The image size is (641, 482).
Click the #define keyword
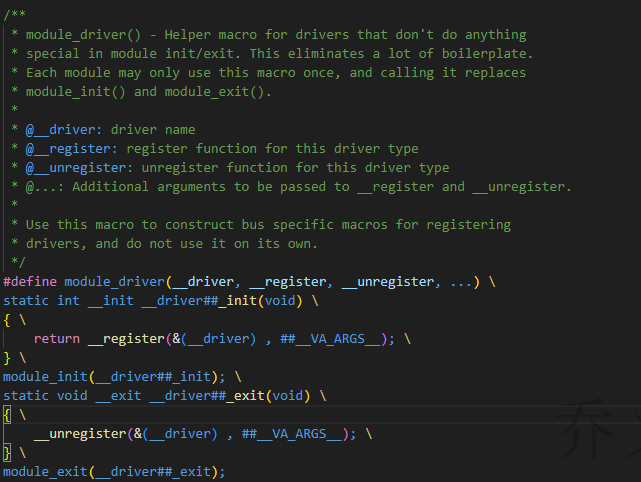coord(30,281)
